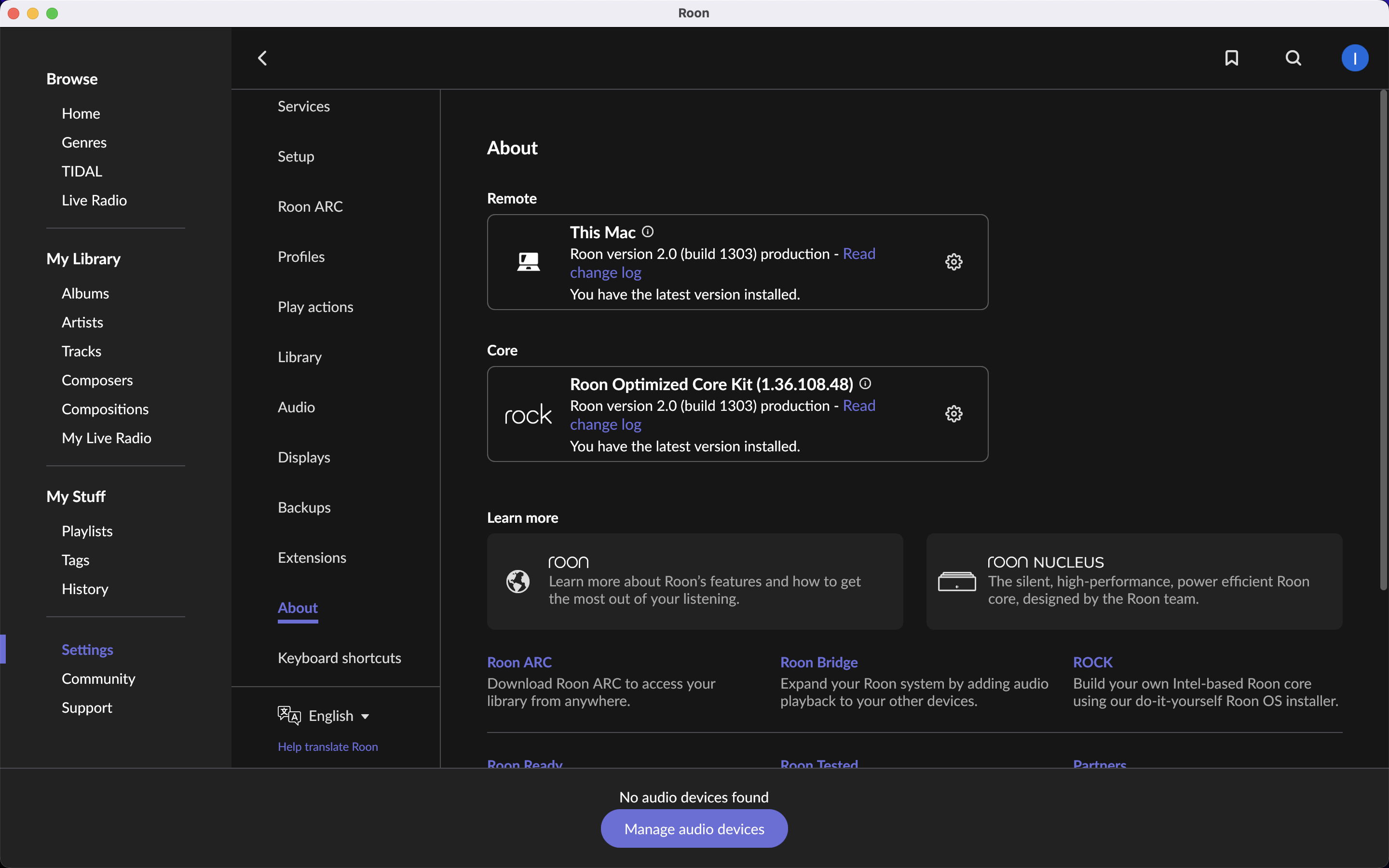Open the Setup settings tab
Image resolution: width=1389 pixels, height=868 pixels.
click(296, 156)
